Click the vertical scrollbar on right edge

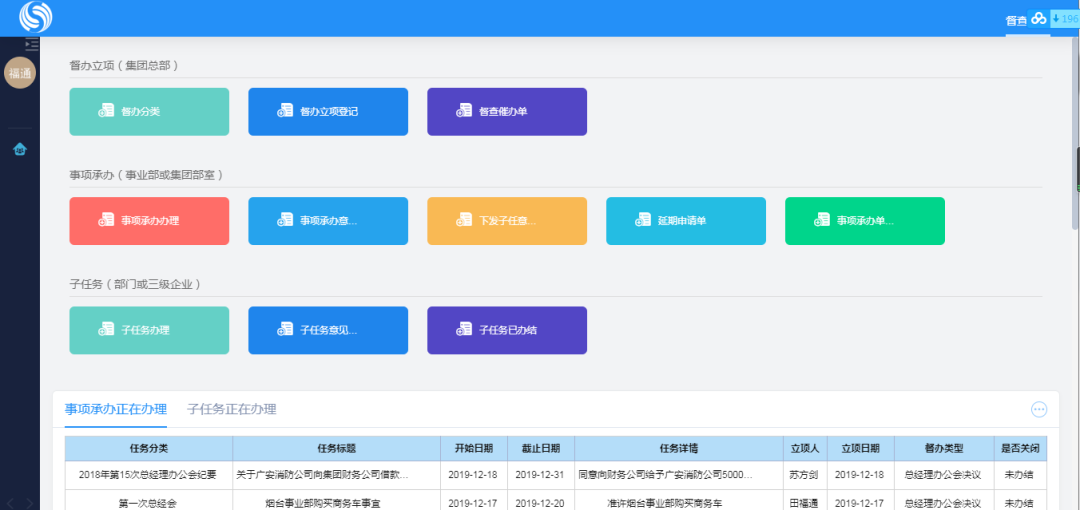tap(1076, 168)
